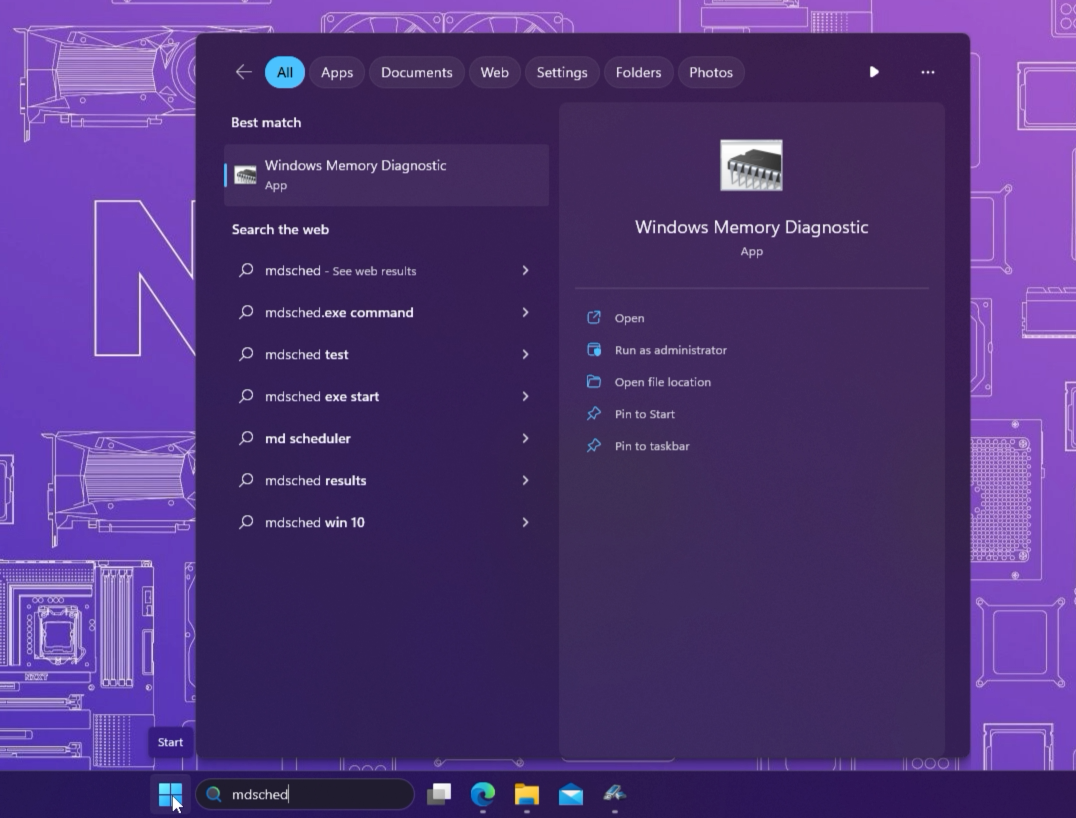Expand the 'mdsched.exe command' web suggestion arrow
Screen dimensions: 1076x818
(x=525, y=313)
